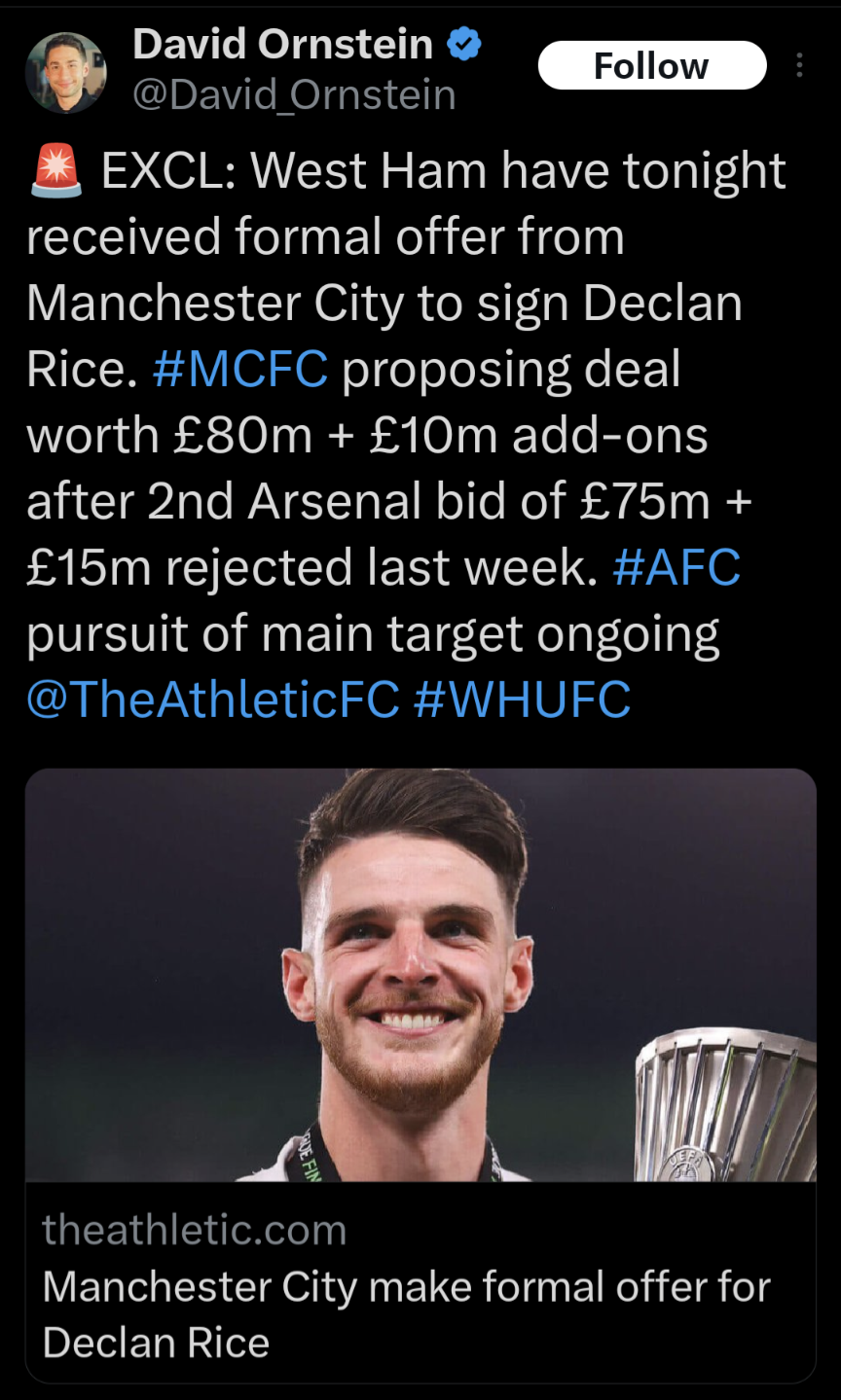The image size is (841, 1400).
Task: Follow David Ornstein
Action: pos(651,65)
